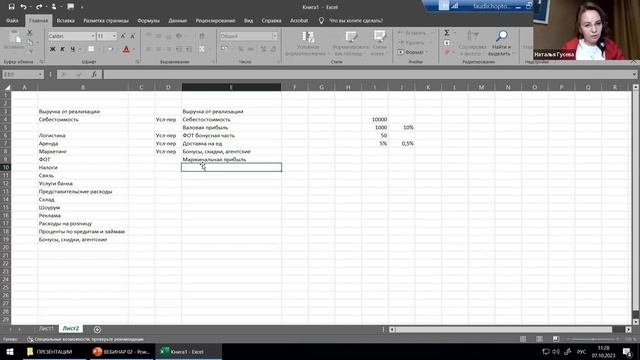Click into the formula bar input
Viewport: 640px width, 360px height.
(367, 75)
